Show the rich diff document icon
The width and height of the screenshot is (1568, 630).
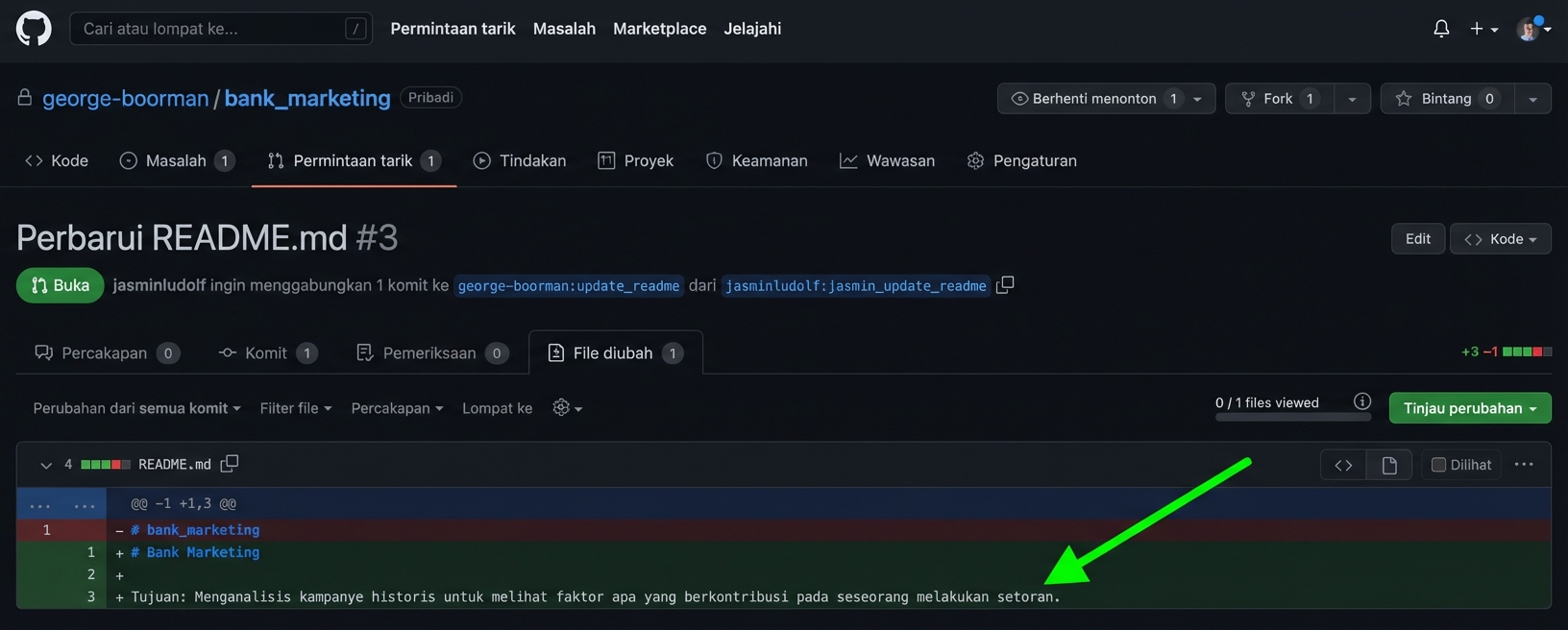tap(1389, 465)
